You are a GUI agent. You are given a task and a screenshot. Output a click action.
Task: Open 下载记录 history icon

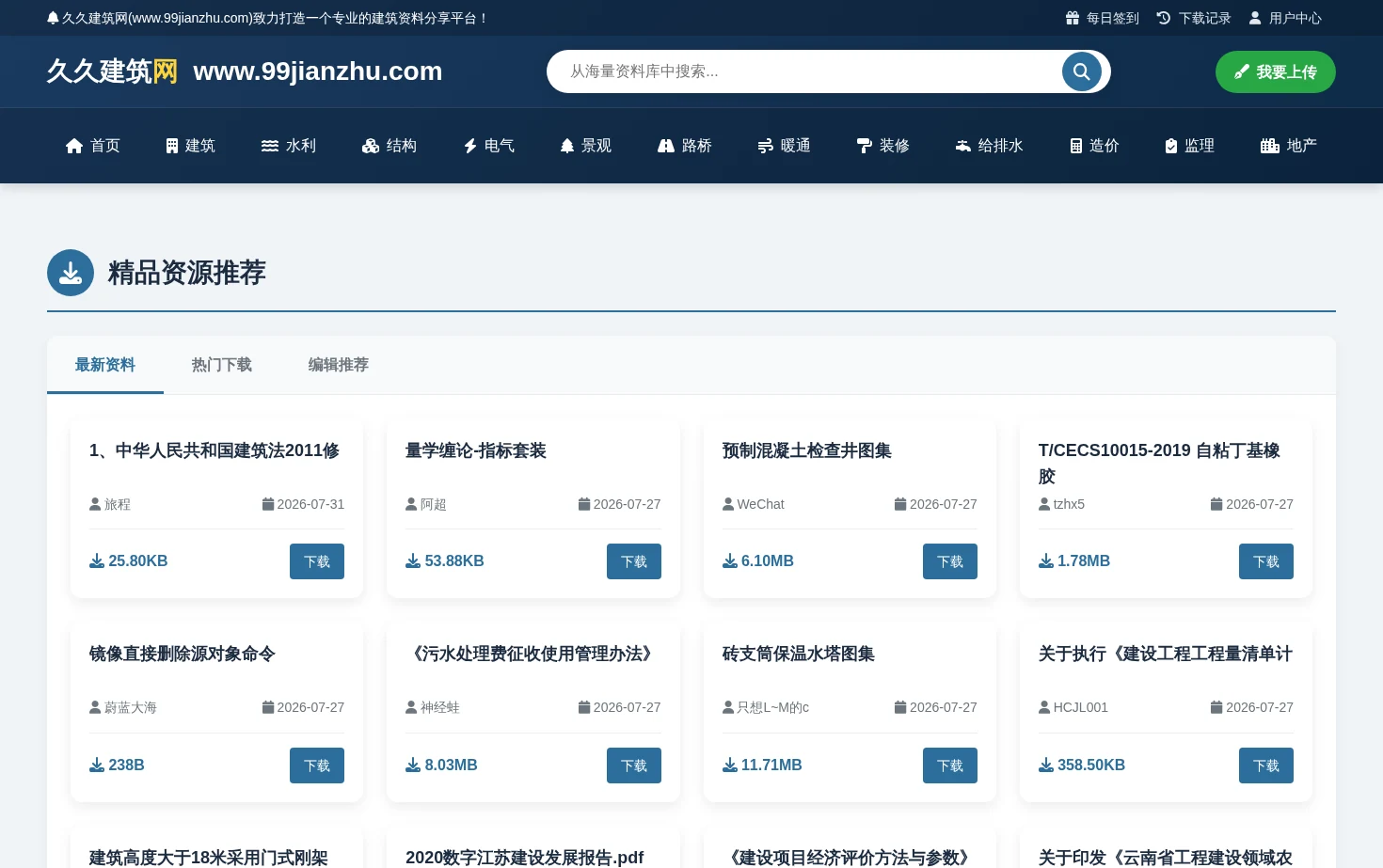[1164, 18]
